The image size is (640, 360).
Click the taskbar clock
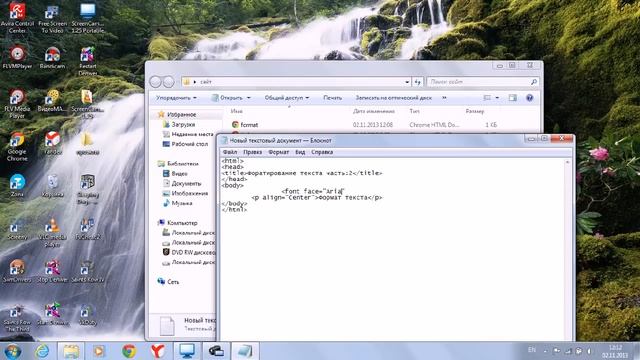pos(615,351)
